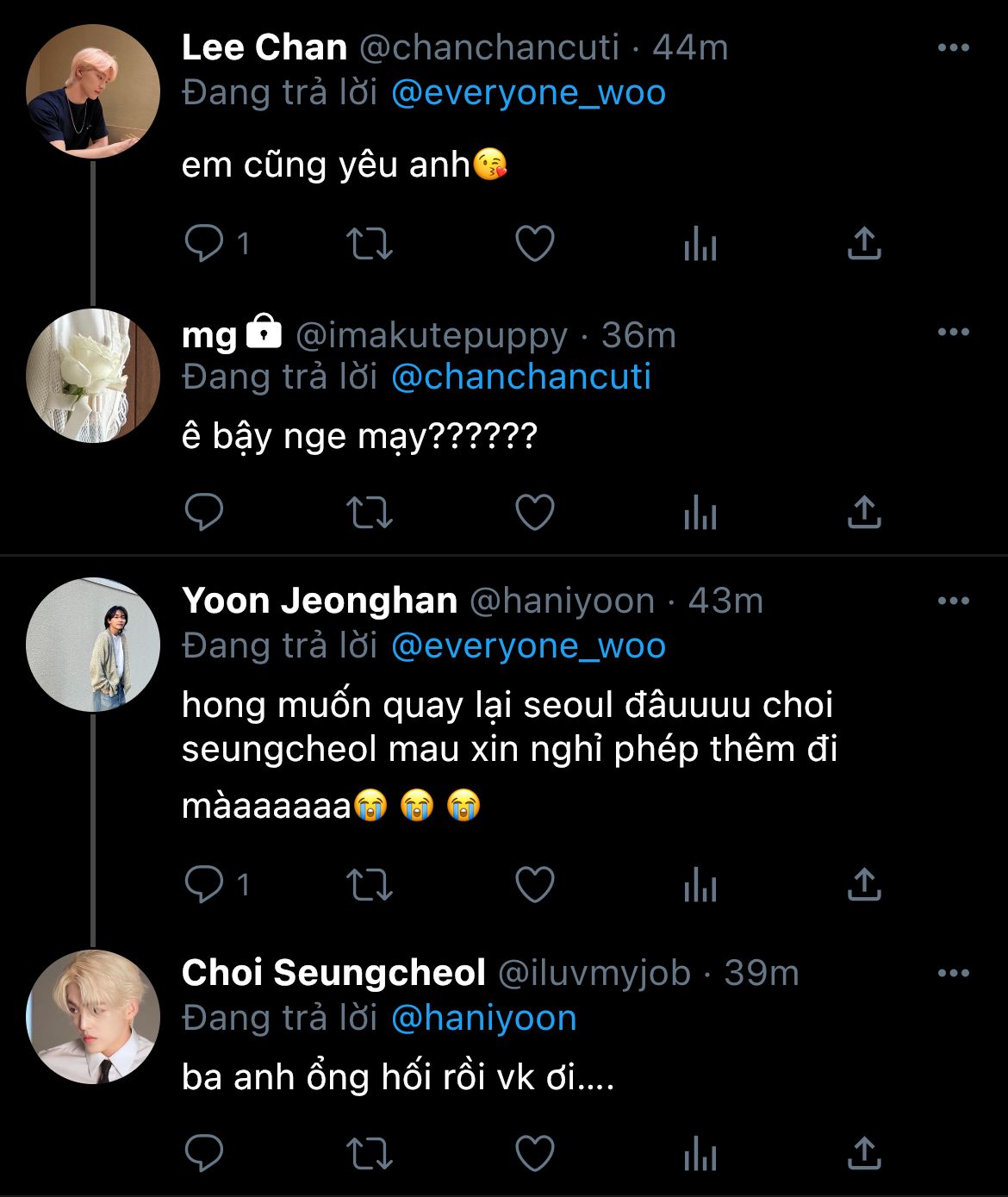Viewport: 1008px width, 1197px height.
Task: Retweet Lee Chan's reply
Action: (x=369, y=244)
